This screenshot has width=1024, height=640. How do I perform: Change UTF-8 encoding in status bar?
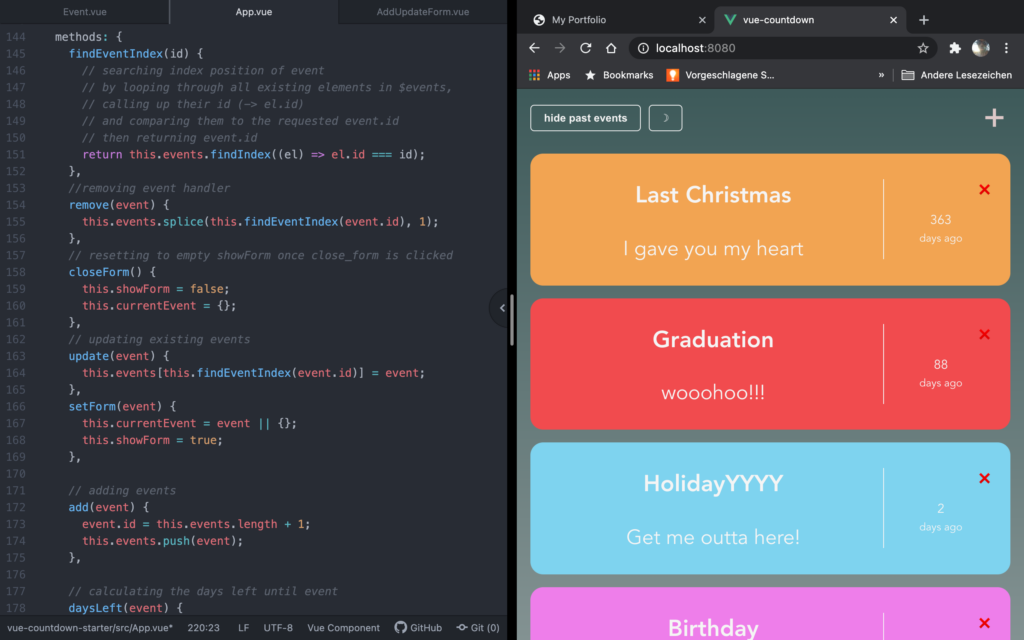(x=278, y=628)
